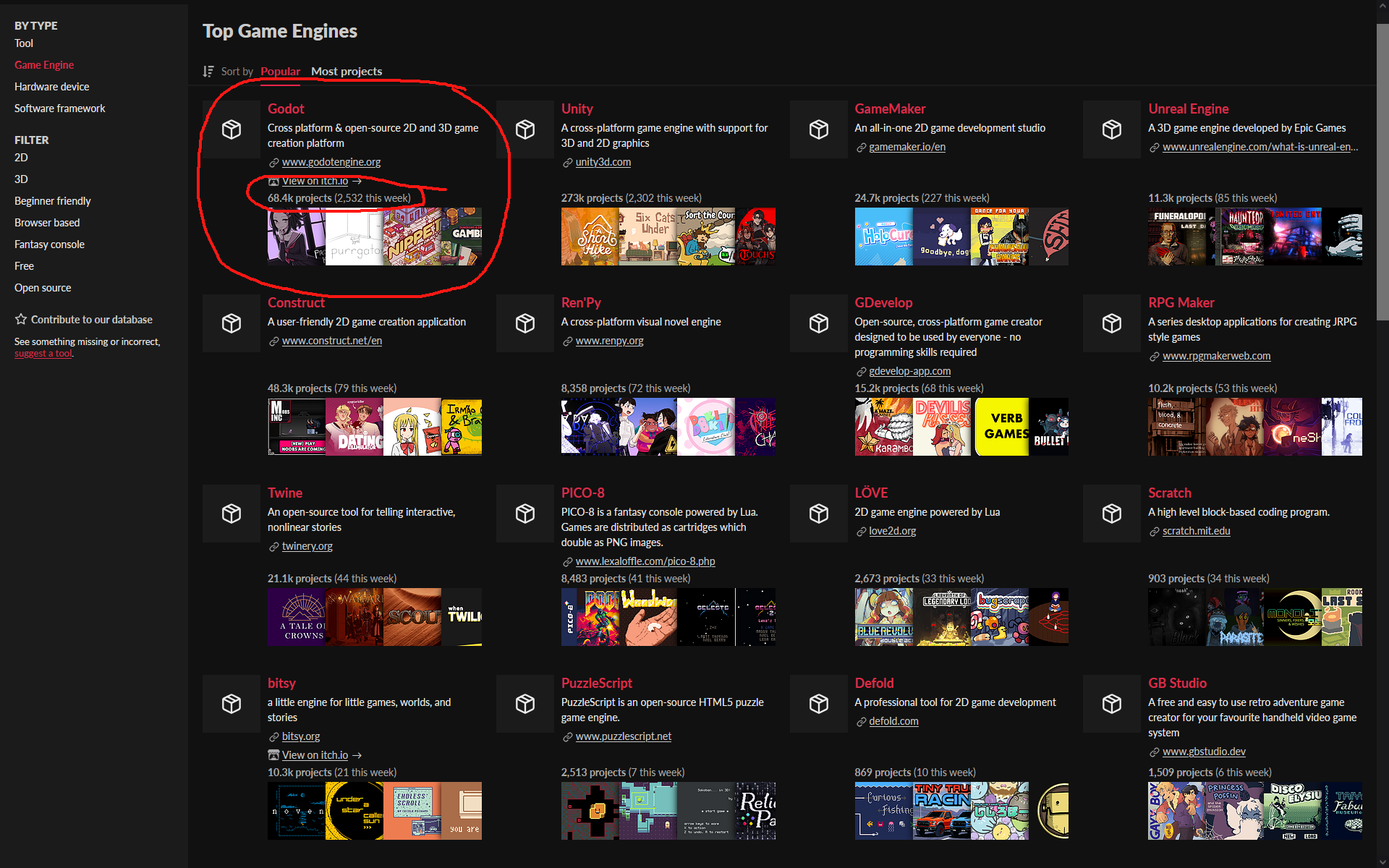
Task: Click the sort order icon beside Sort by
Action: 208,72
